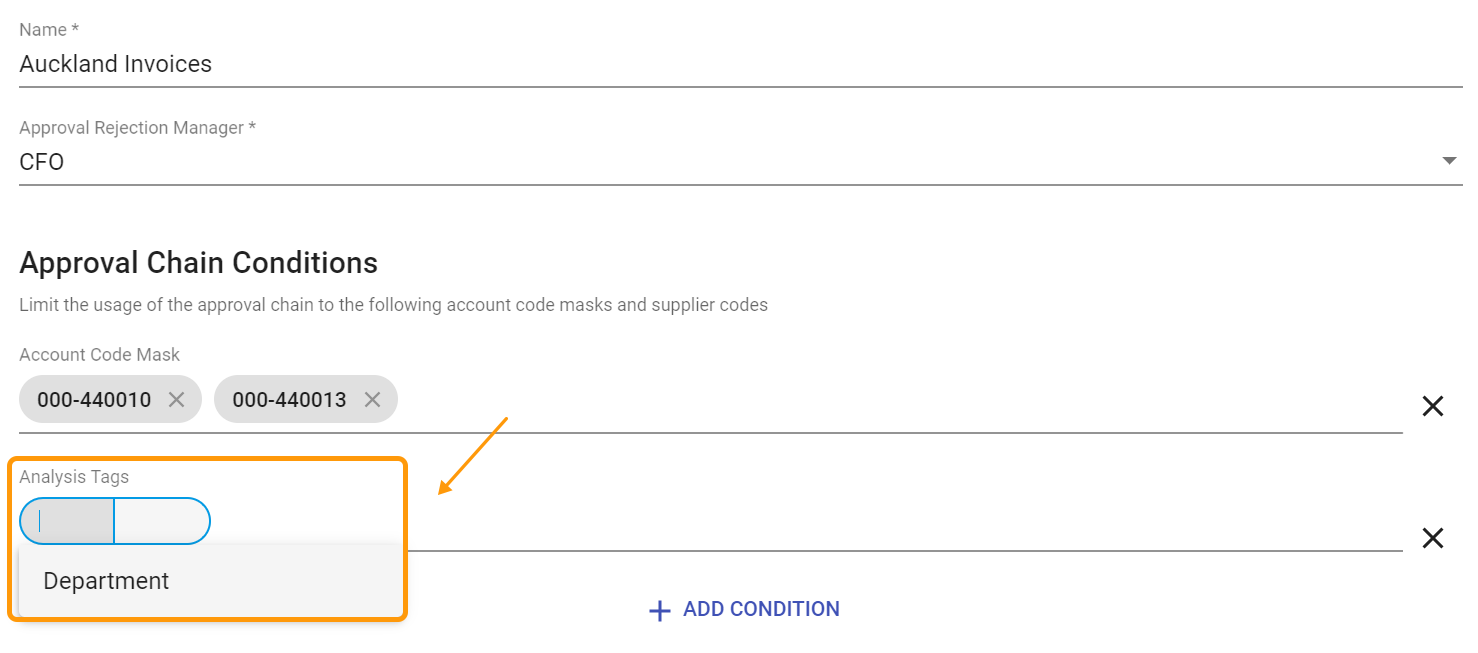Click the Approval Chain Conditions heading
Viewport: 1478px width, 653px height.
(198, 262)
